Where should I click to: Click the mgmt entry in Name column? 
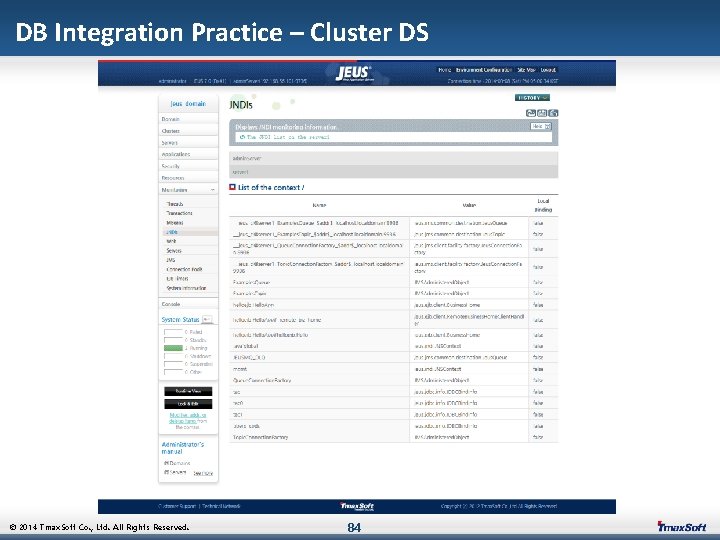[240, 369]
